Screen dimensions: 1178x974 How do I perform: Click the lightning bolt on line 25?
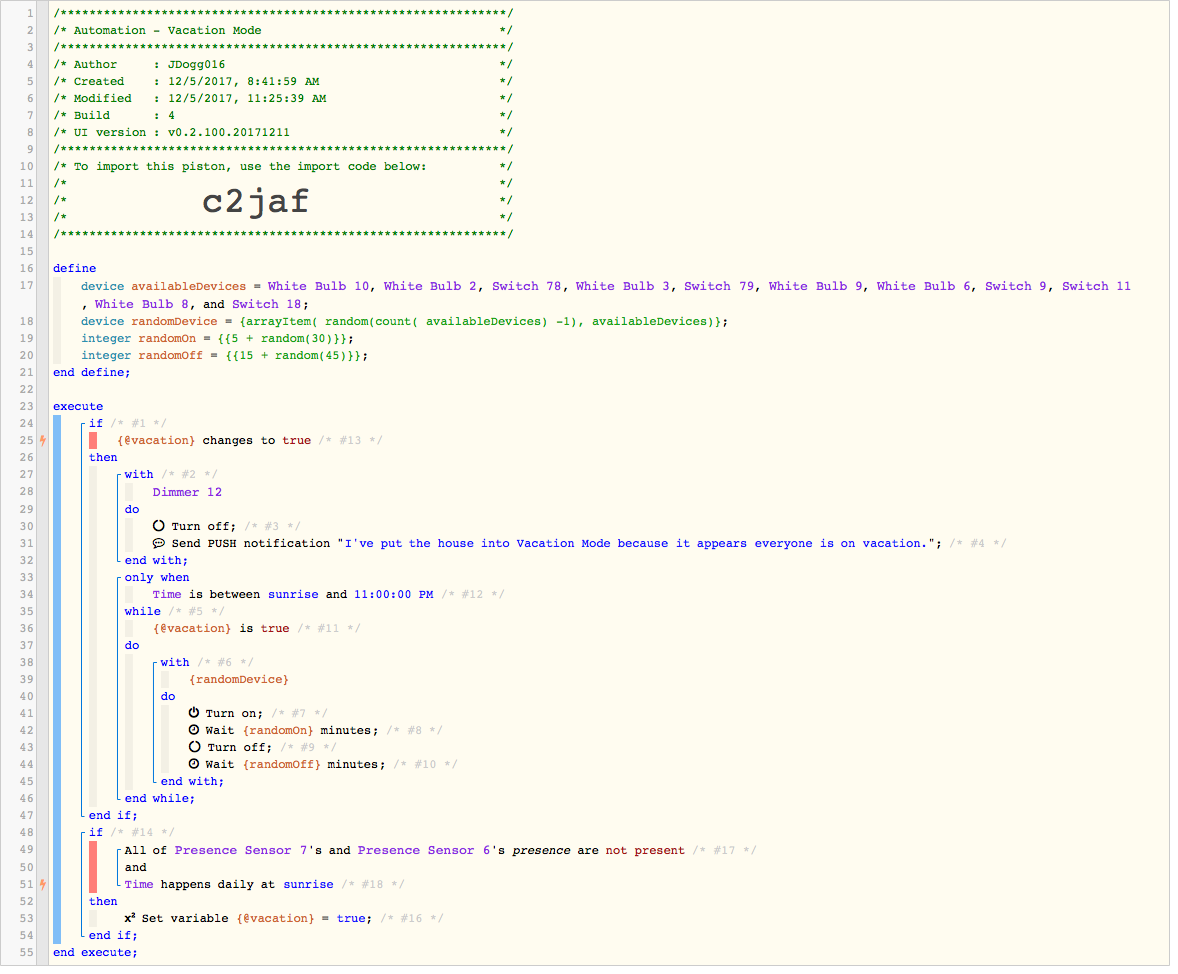(x=43, y=441)
